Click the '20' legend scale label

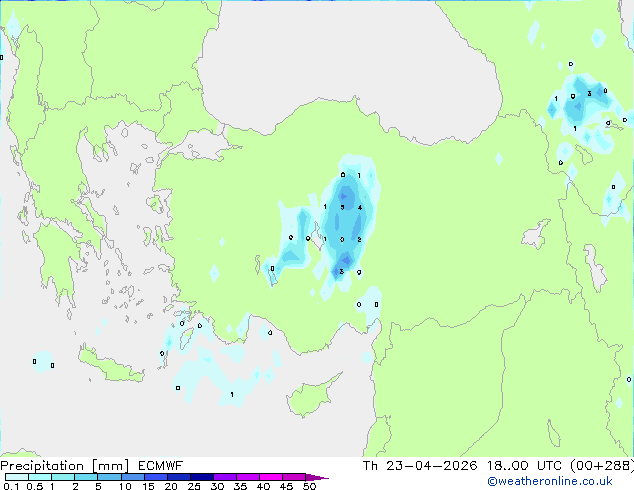(171, 486)
